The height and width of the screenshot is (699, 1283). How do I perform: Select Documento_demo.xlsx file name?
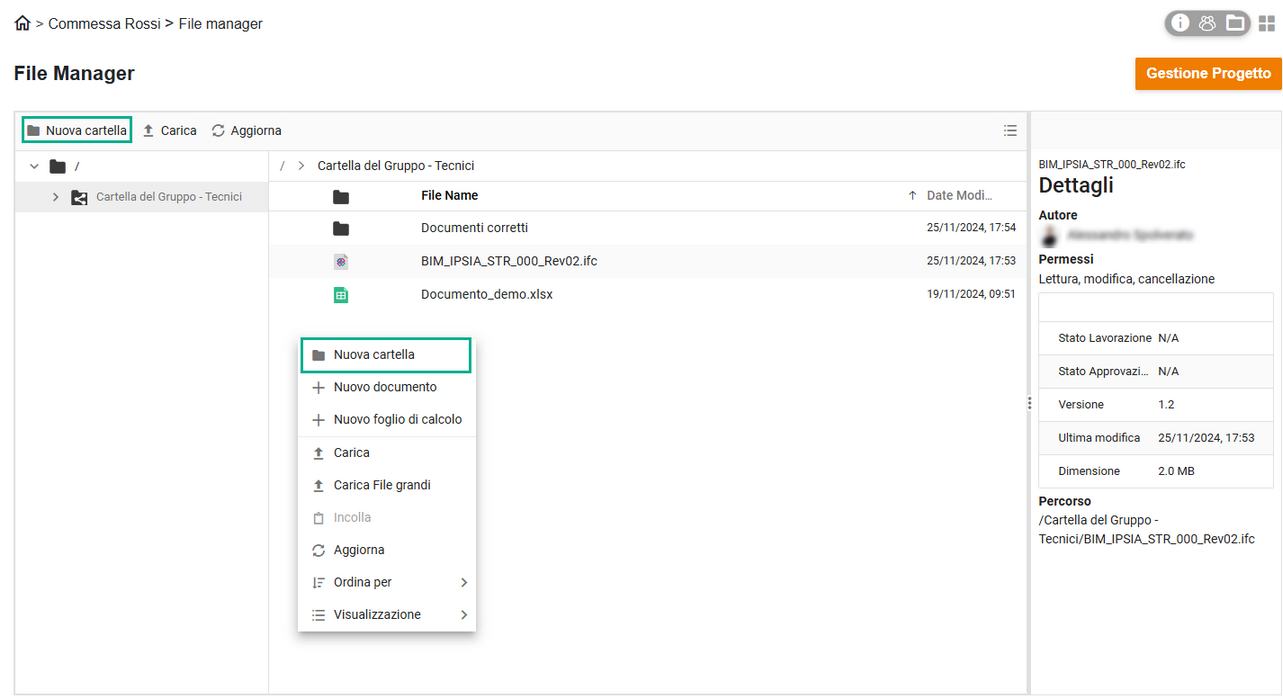[x=487, y=295]
